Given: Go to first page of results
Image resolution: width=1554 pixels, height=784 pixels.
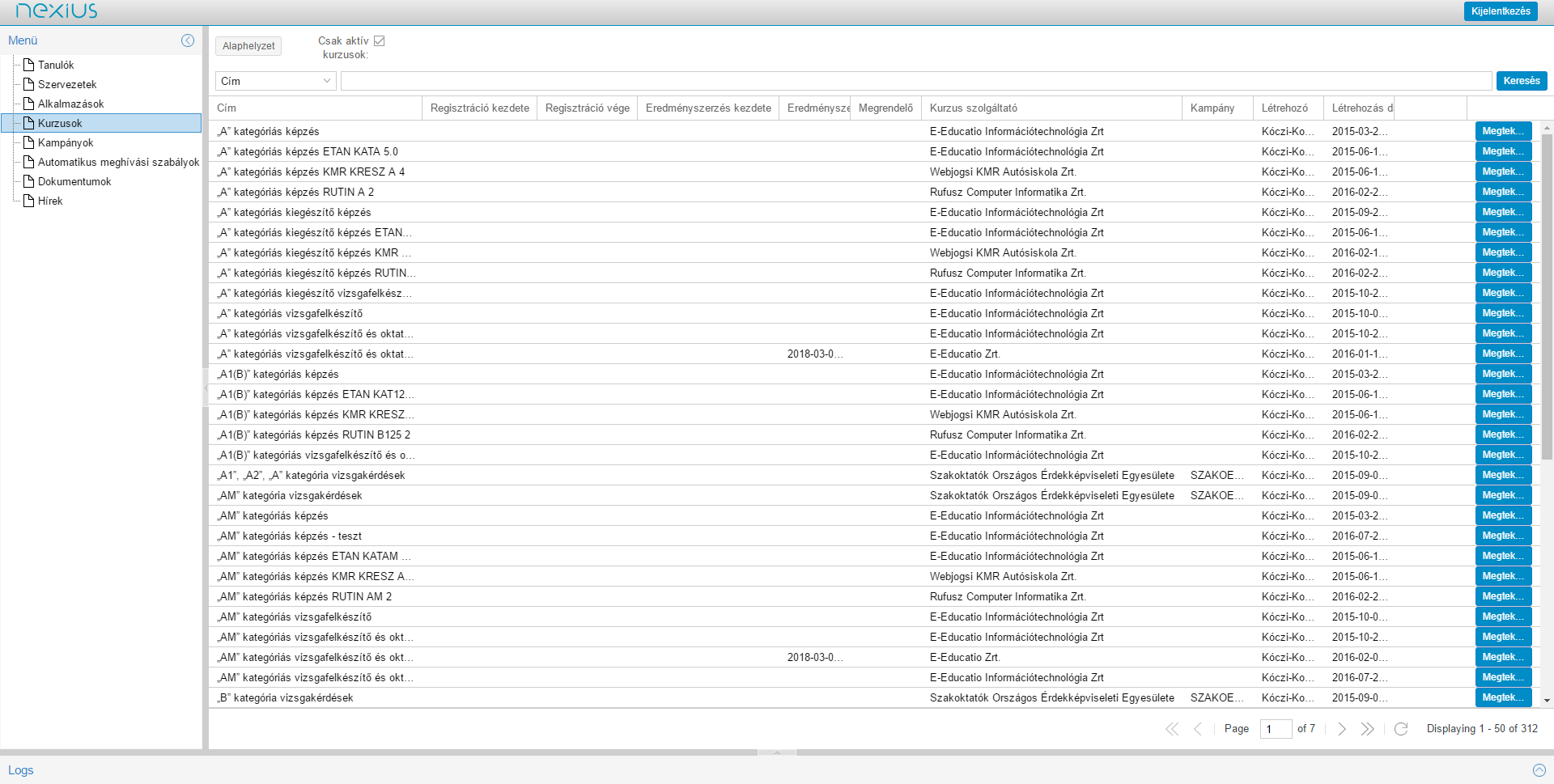Looking at the screenshot, I should pos(1172,729).
